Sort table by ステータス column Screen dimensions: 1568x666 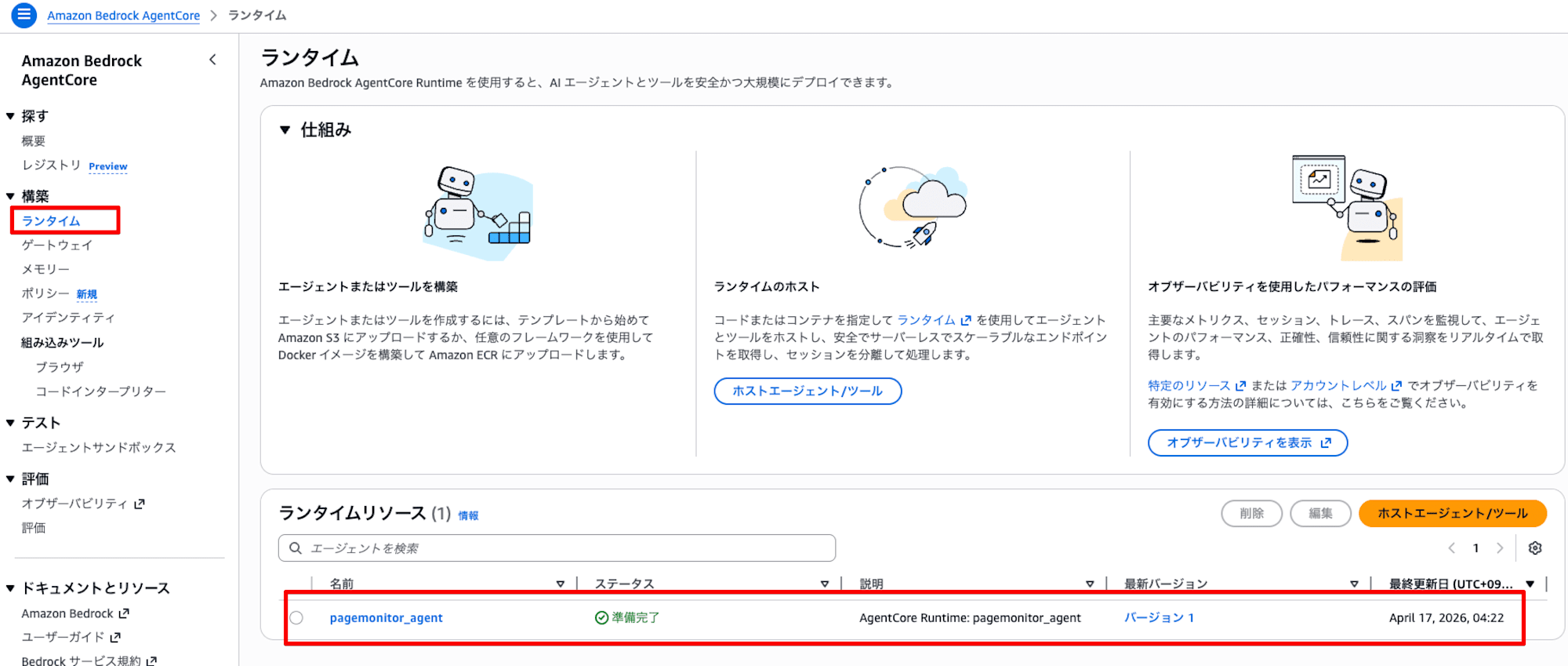825,584
